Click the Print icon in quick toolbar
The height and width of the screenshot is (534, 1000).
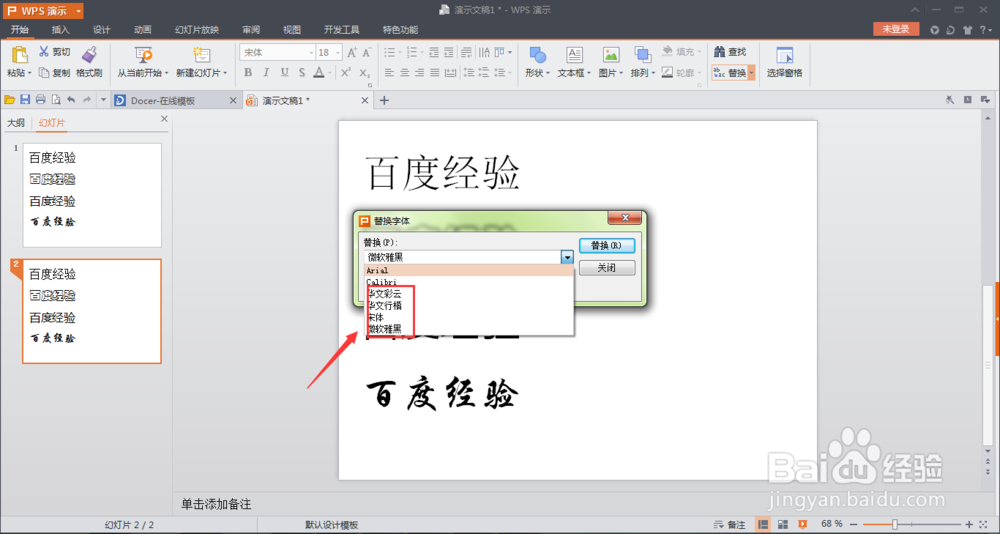40,100
